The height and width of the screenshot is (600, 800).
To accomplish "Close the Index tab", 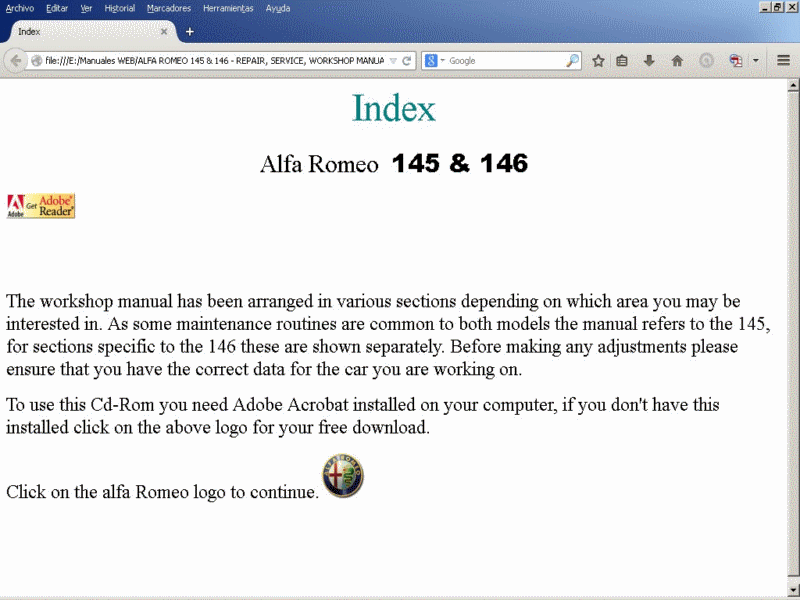I will click(164, 32).
